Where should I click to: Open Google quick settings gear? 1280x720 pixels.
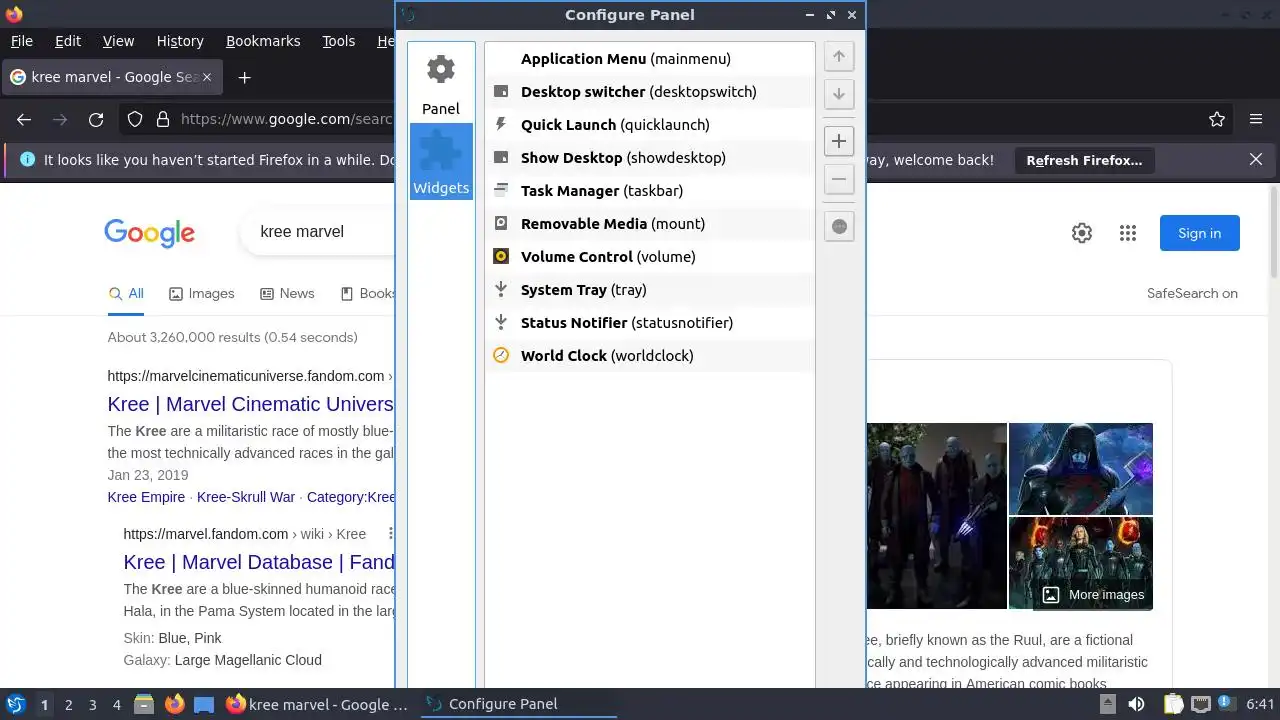coord(1082,233)
